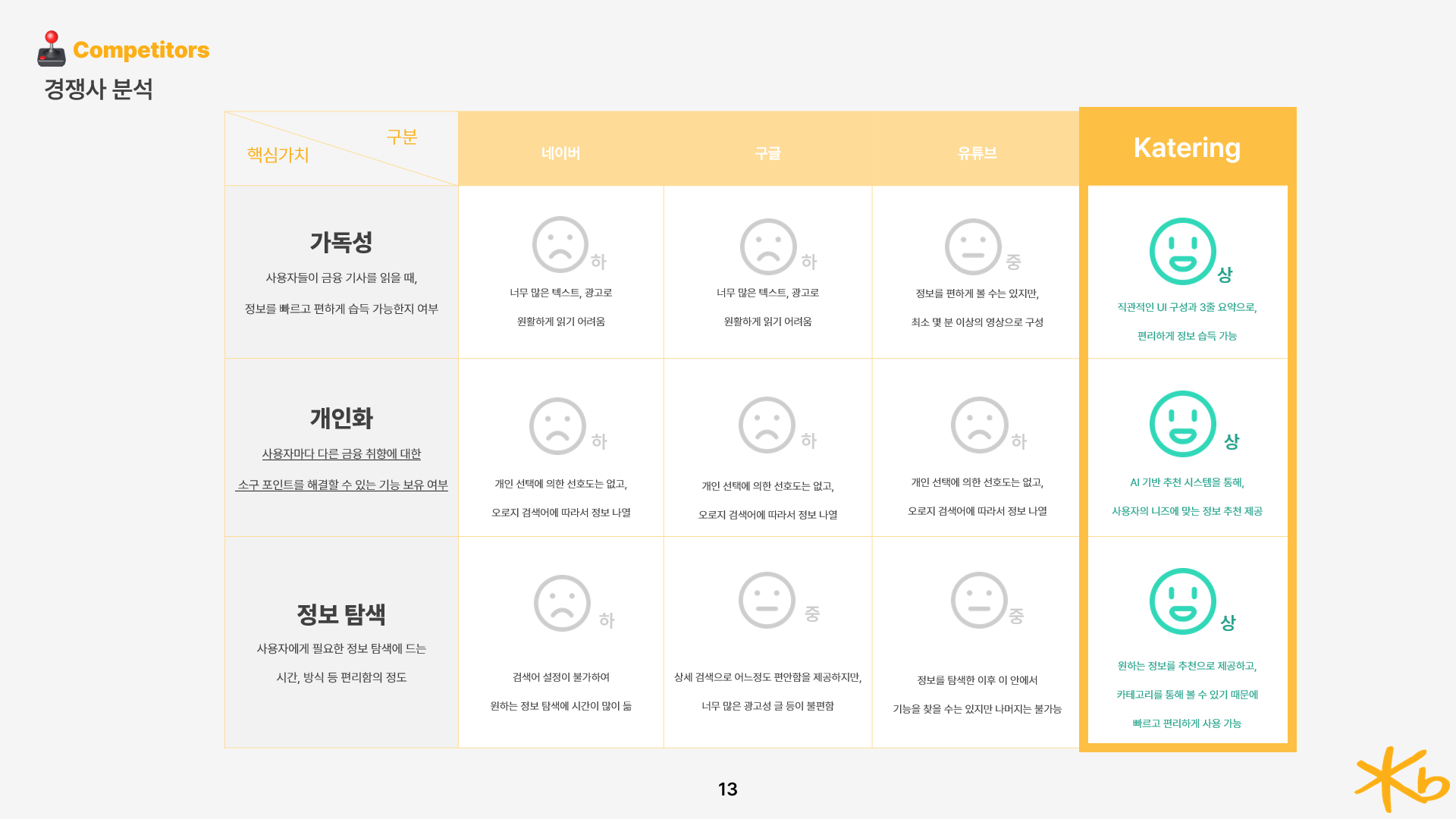Click 직관적인 UI 구성과 3줄 요약으로 text
The height and width of the screenshot is (819, 1456).
click(x=1185, y=307)
